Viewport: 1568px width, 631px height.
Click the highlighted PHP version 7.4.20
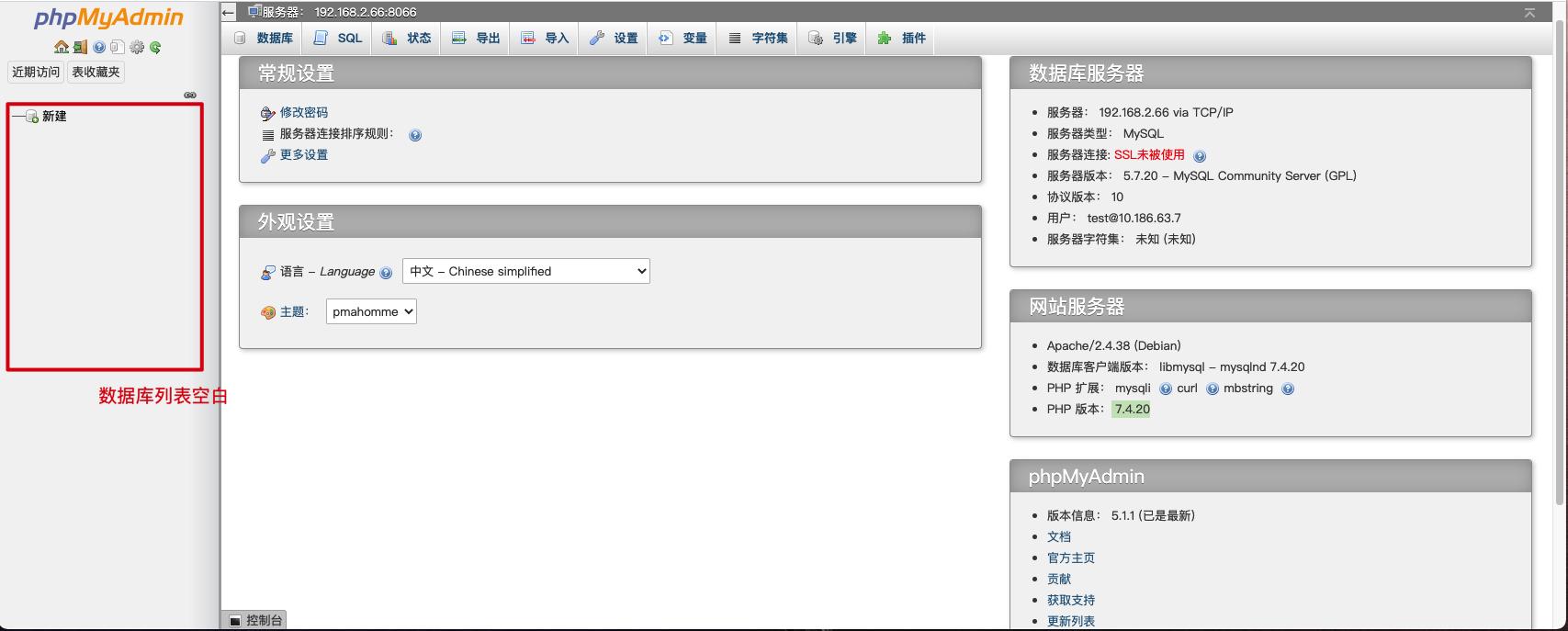tap(1132, 409)
